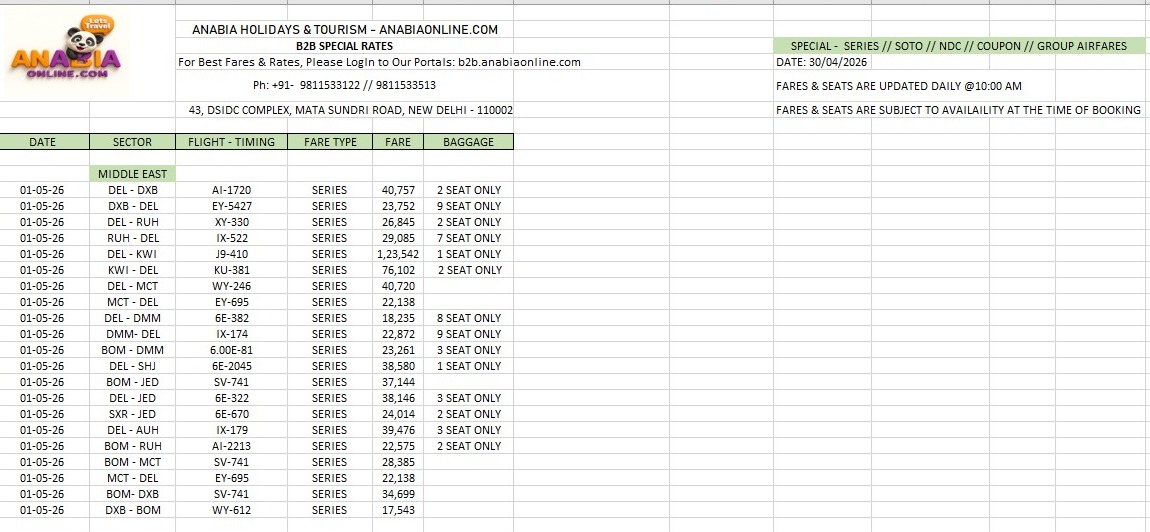
Task: Select the BAGGAGE column header
Action: 469,142
